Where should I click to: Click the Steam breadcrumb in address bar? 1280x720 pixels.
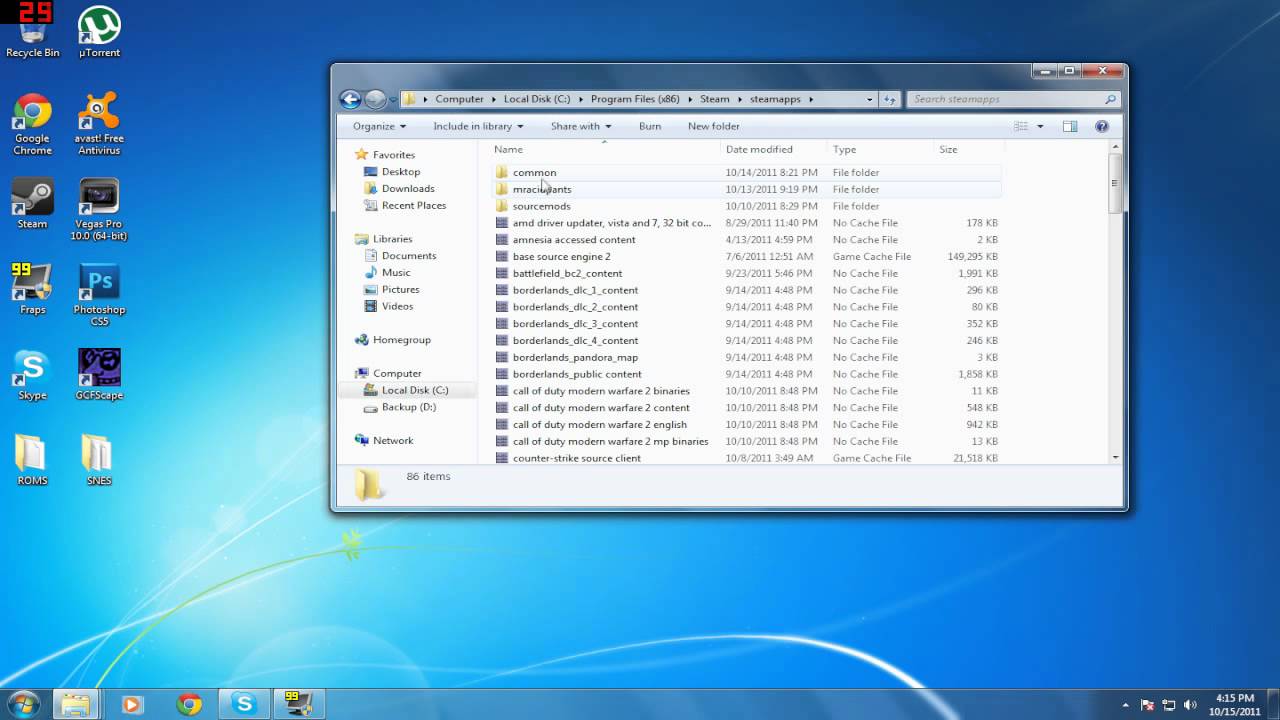click(x=715, y=99)
